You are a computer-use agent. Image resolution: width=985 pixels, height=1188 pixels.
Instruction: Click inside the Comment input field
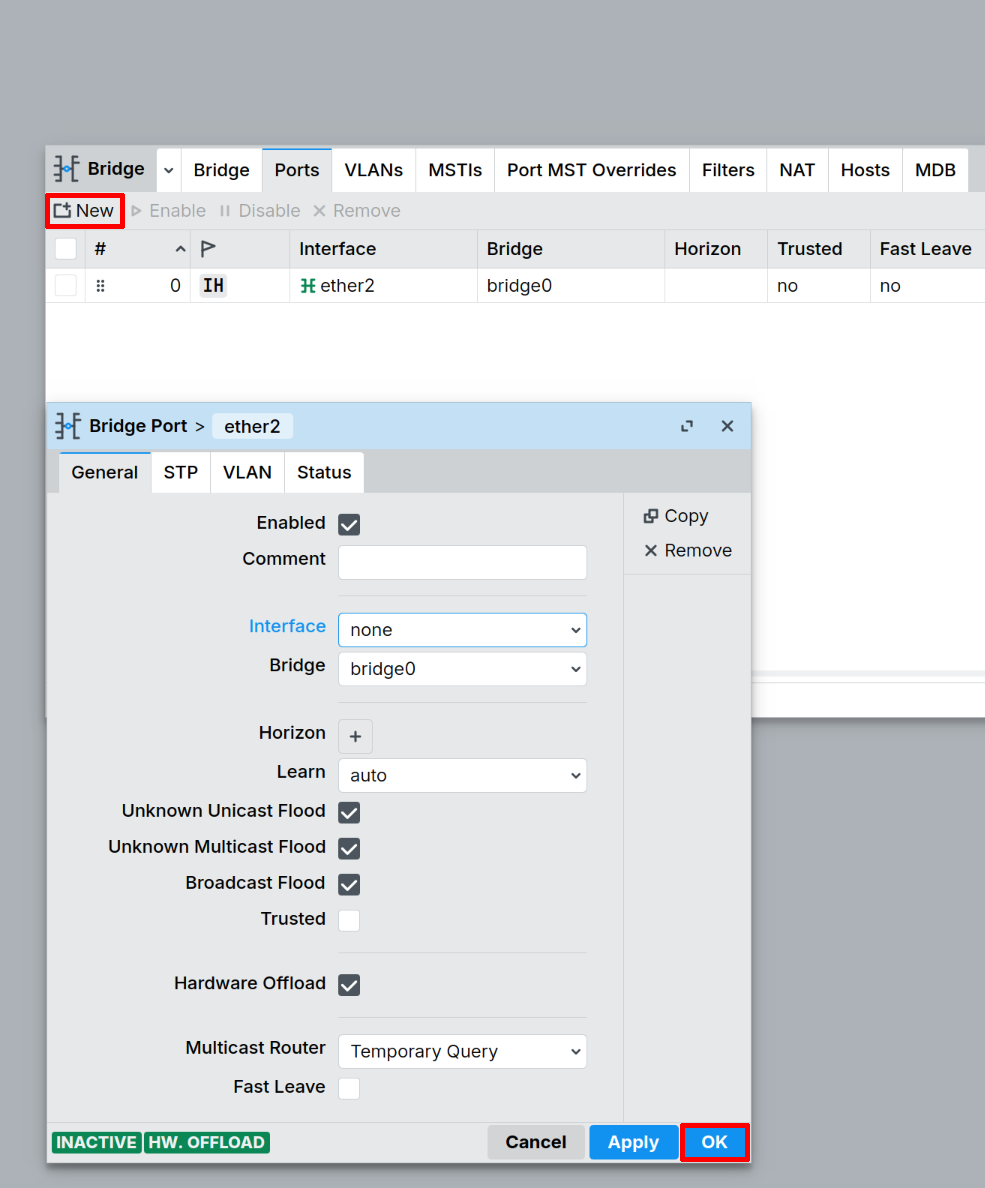pos(462,562)
